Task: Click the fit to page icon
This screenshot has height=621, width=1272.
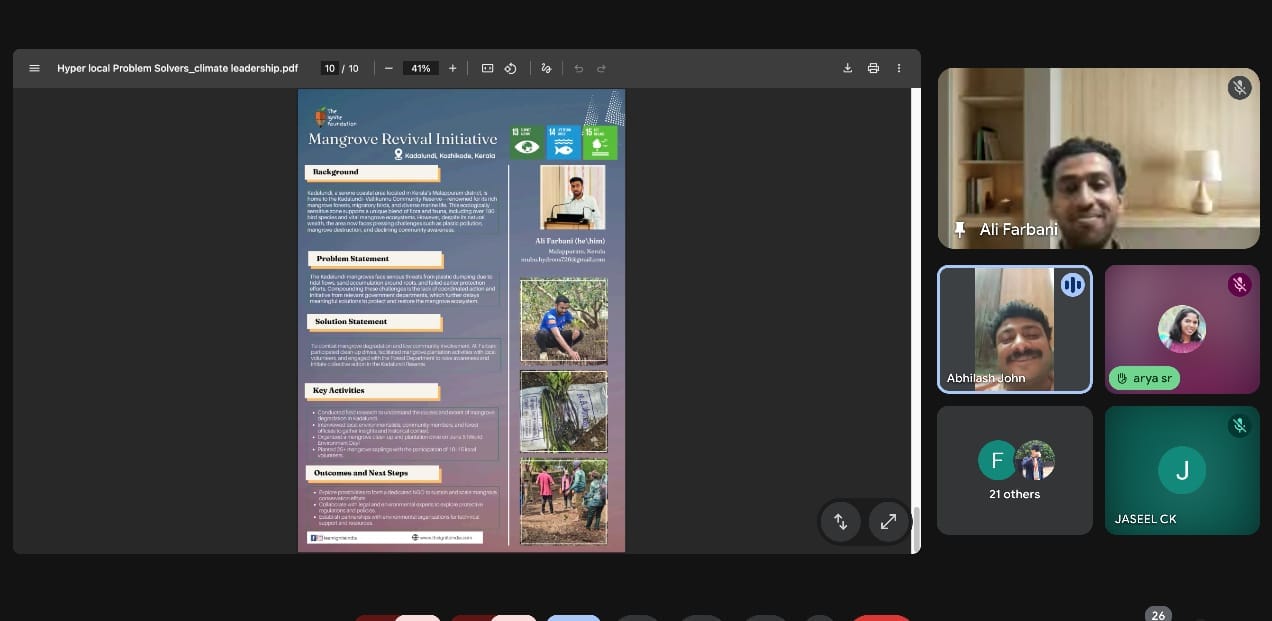Action: pos(487,68)
